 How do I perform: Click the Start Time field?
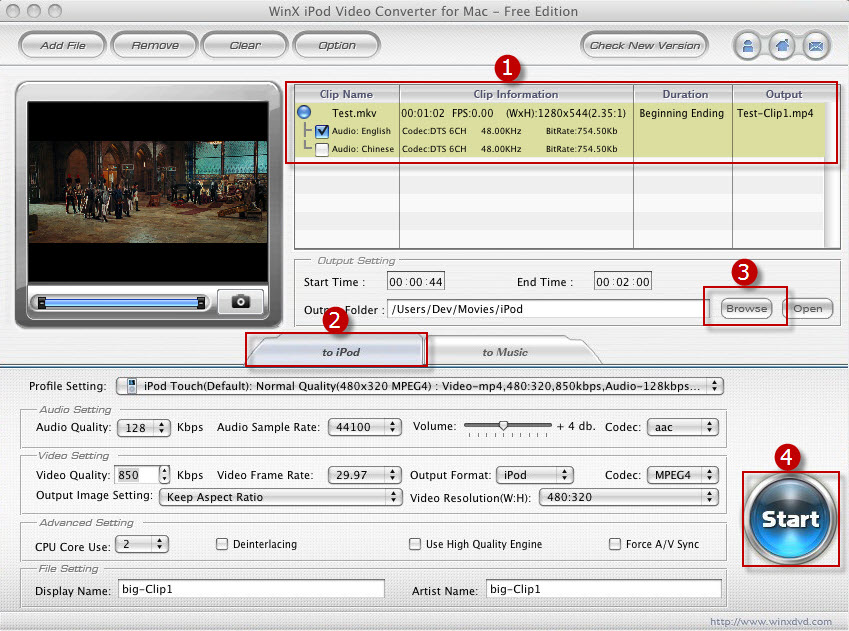[415, 282]
